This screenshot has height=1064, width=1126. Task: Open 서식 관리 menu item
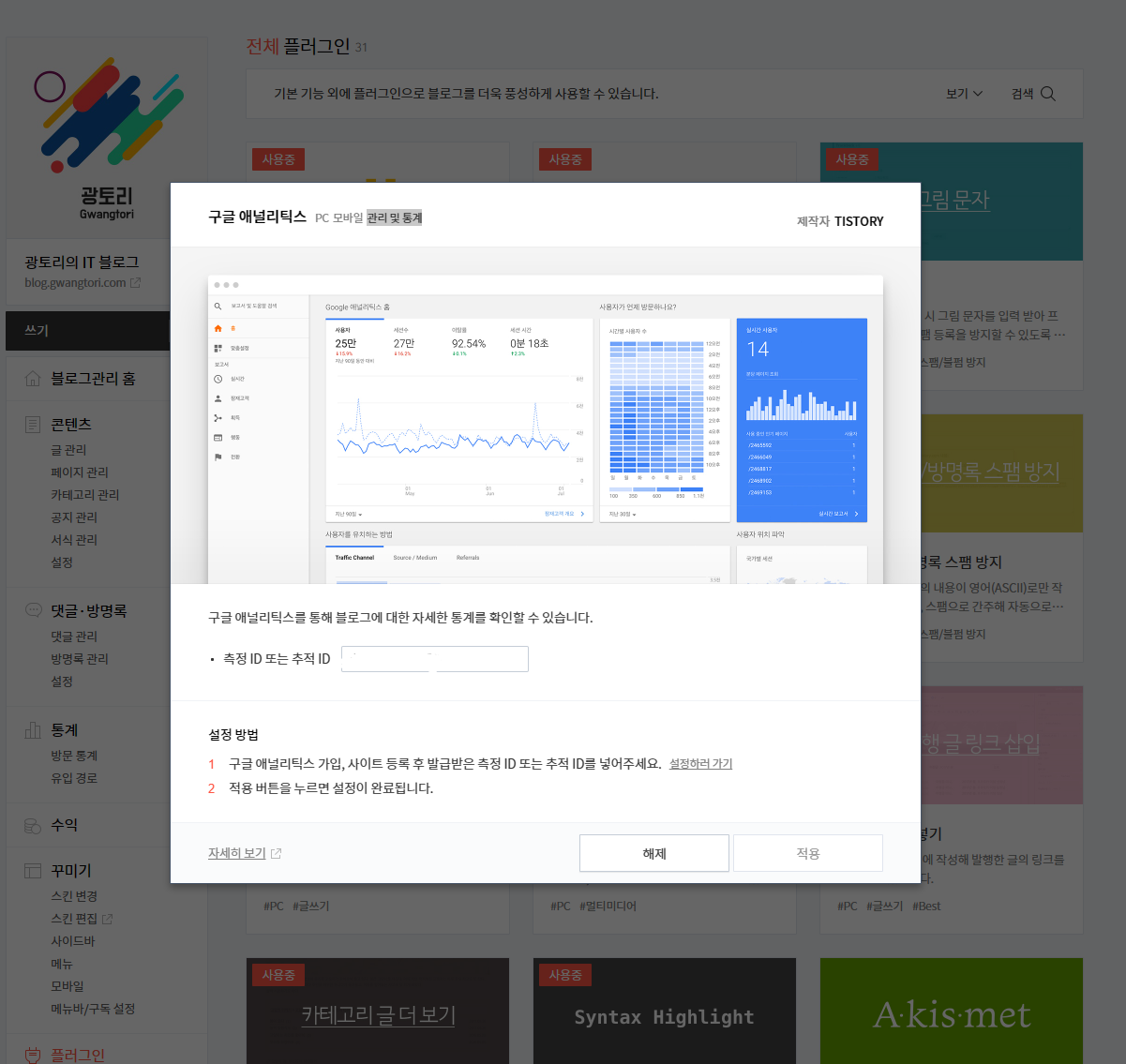tap(74, 540)
